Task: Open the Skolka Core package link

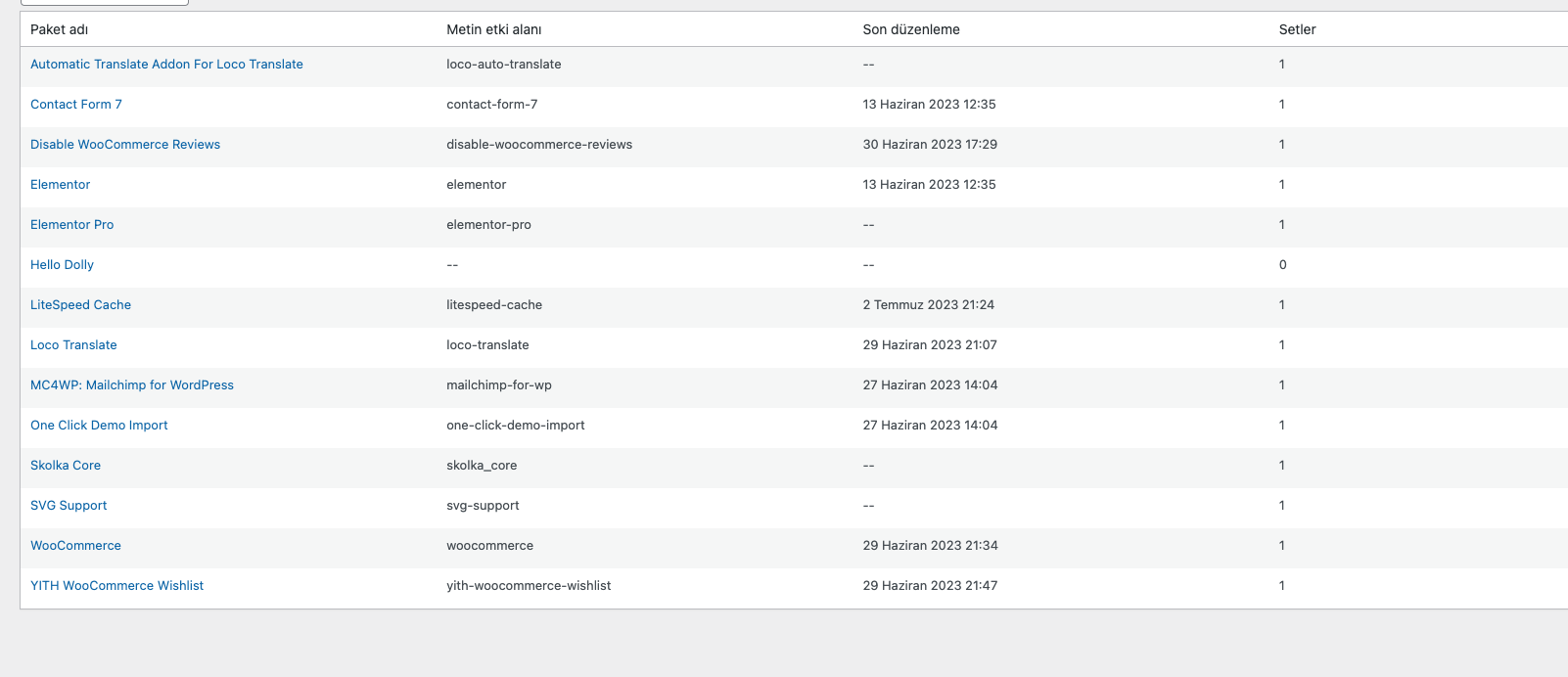Action: [66, 466]
